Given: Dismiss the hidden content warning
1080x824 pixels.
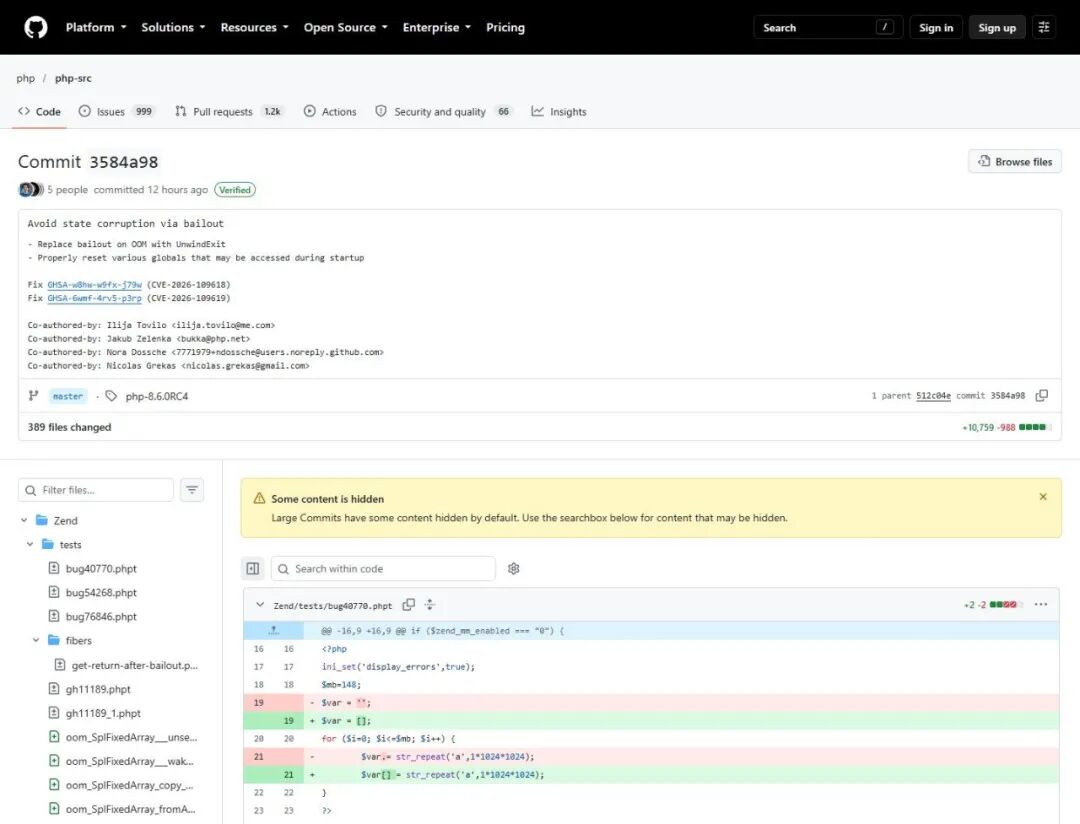Looking at the screenshot, I should click(1043, 497).
